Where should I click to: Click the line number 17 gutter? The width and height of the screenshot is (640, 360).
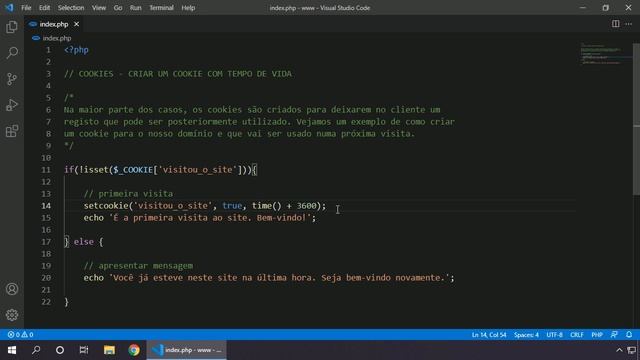(x=46, y=242)
